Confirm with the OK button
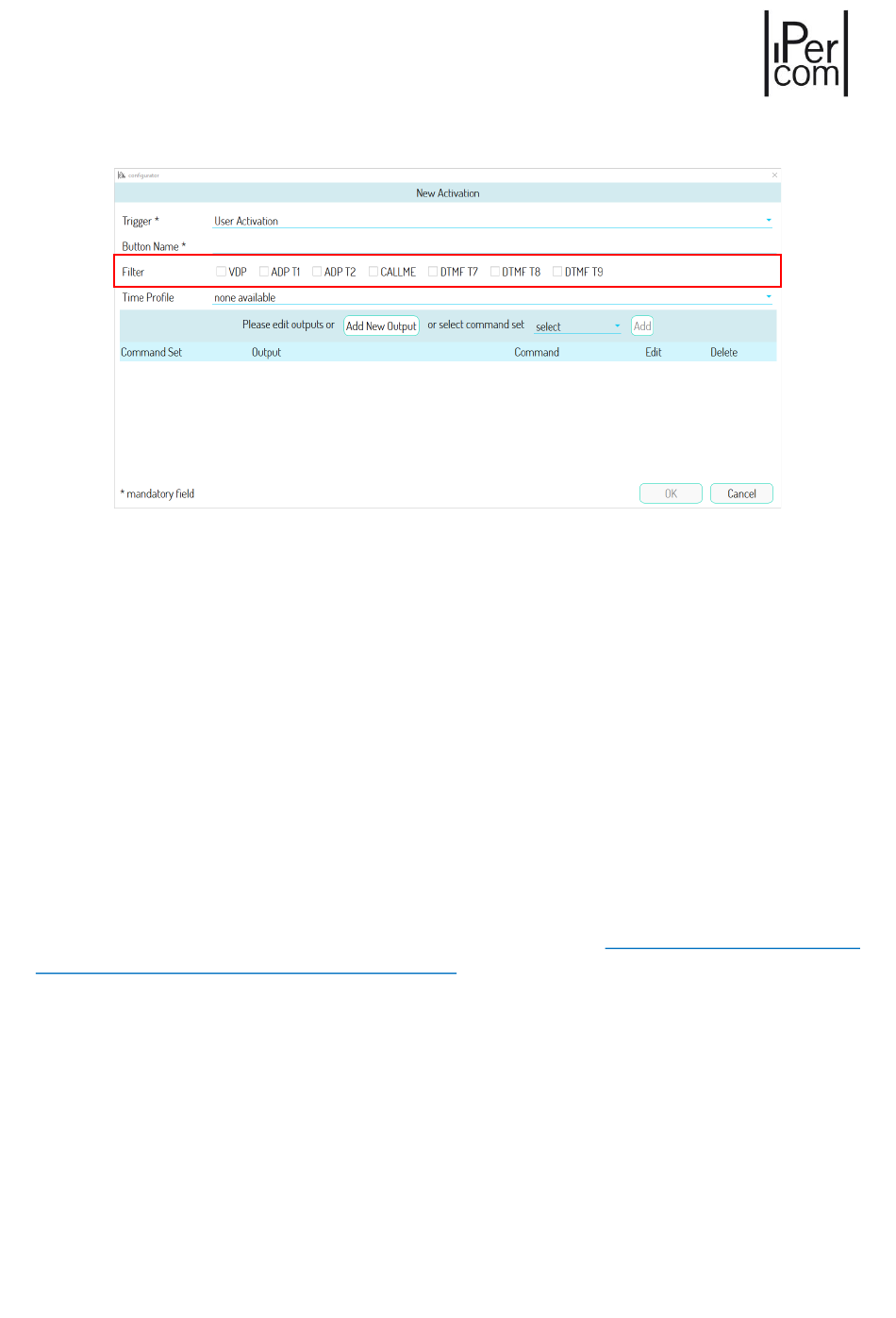 (671, 493)
